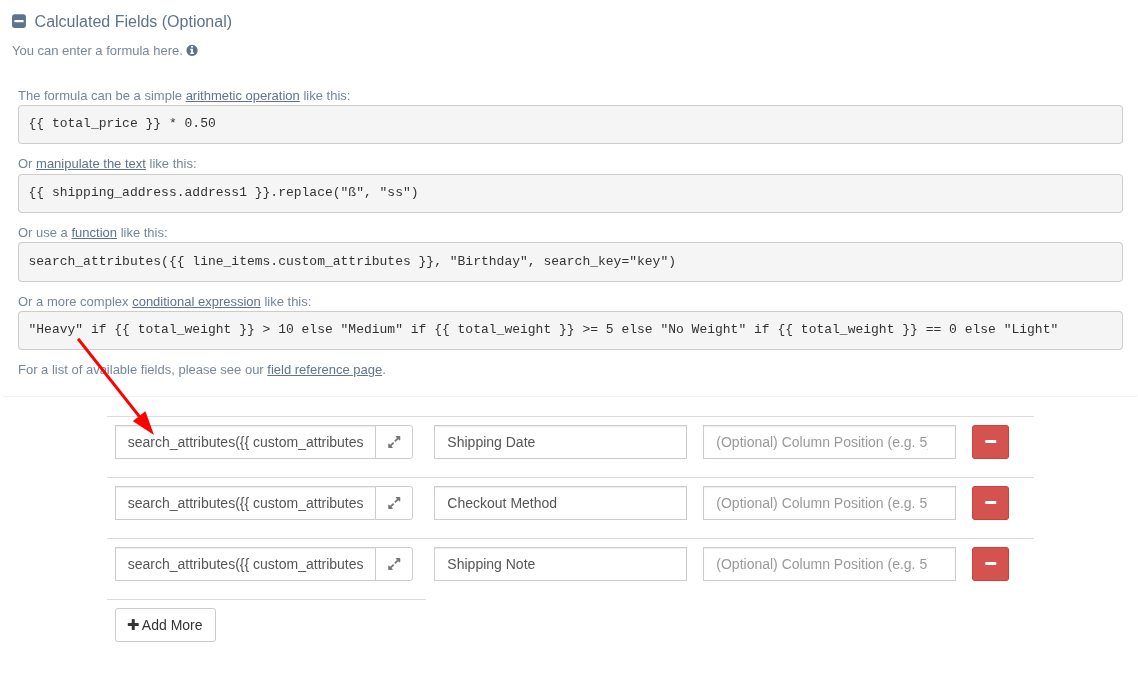
Task: Collapse the Calculated Fields section
Action: click(19, 21)
